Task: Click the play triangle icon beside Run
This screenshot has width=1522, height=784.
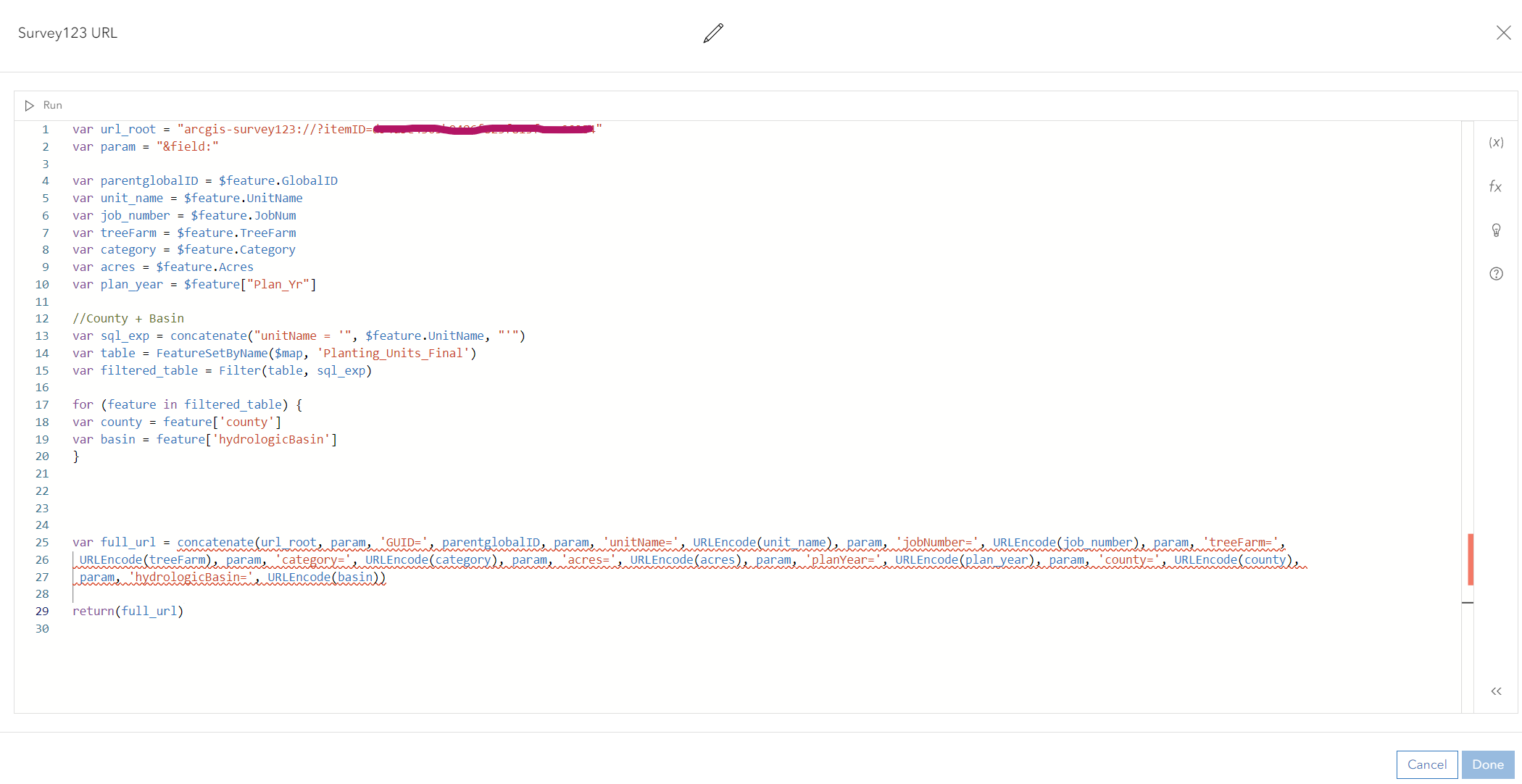Action: 29,106
